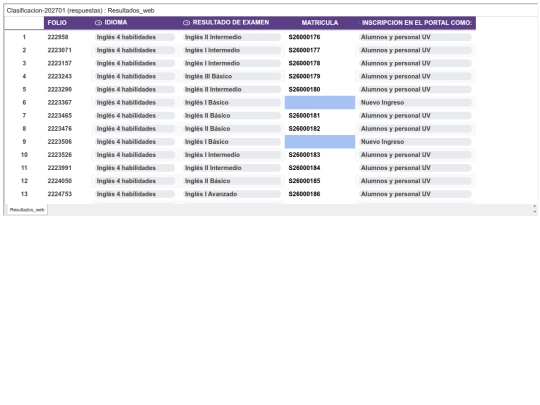The height and width of the screenshot is (405, 540).
Task: Select row number 1
Action: [24, 37]
